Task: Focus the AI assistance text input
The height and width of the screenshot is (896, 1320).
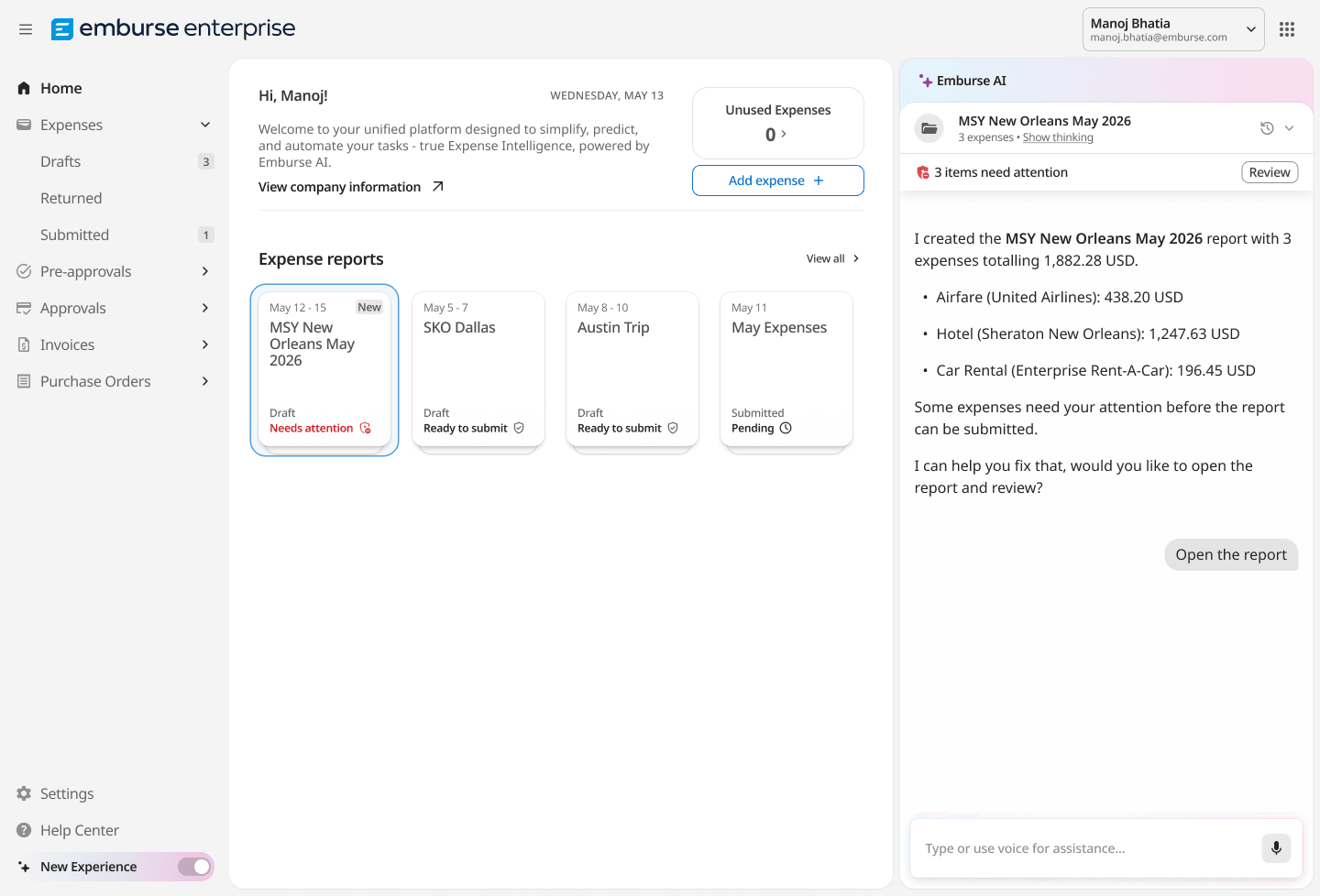Action: coord(1087,848)
